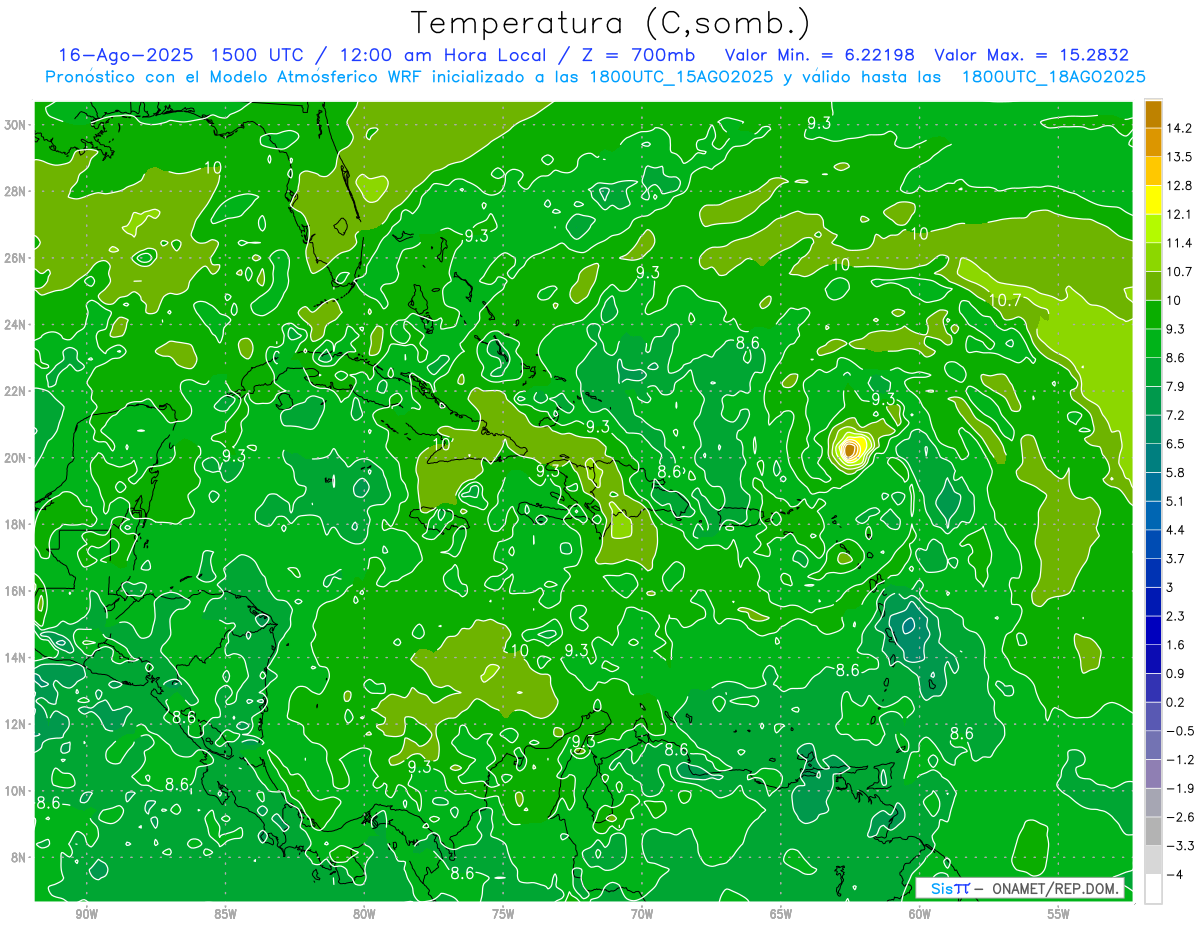
Task: Click the "Valor Max. = 15.2832" readout
Action: [1031, 55]
